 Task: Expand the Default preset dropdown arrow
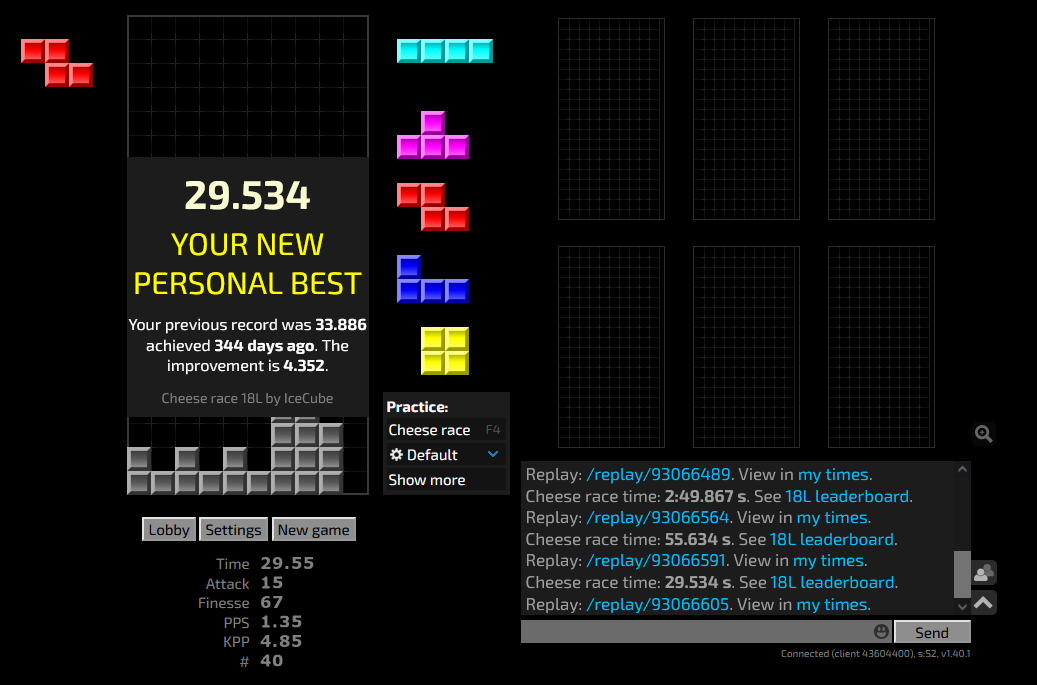(492, 455)
